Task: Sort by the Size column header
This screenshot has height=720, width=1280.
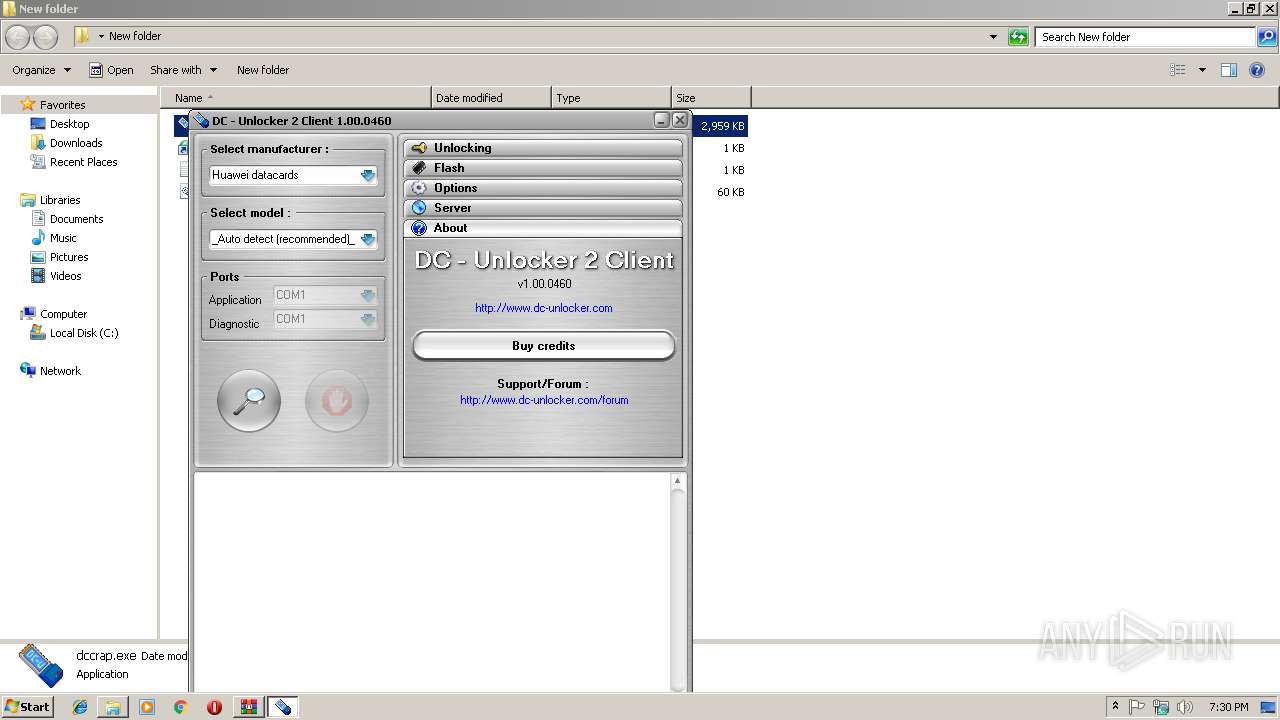Action: (711, 98)
